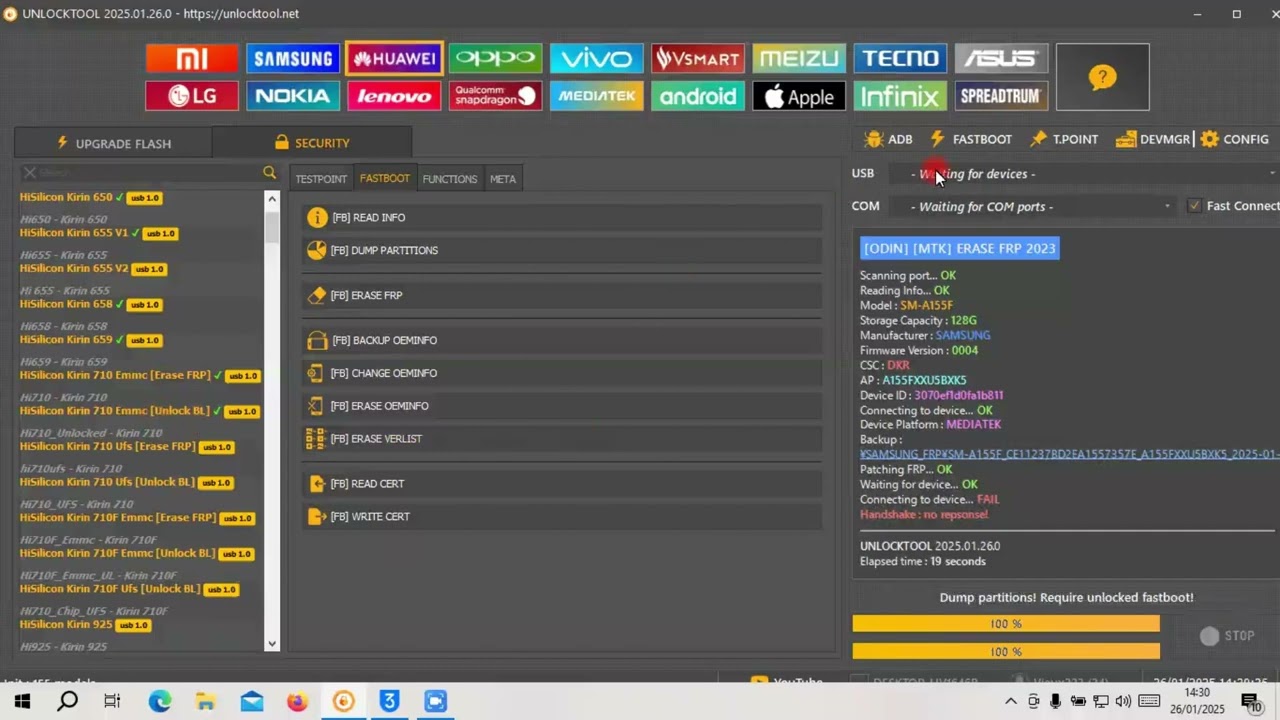Screen dimensions: 1280x720
Task: Select the Vivo brand tile
Action: coord(596,59)
